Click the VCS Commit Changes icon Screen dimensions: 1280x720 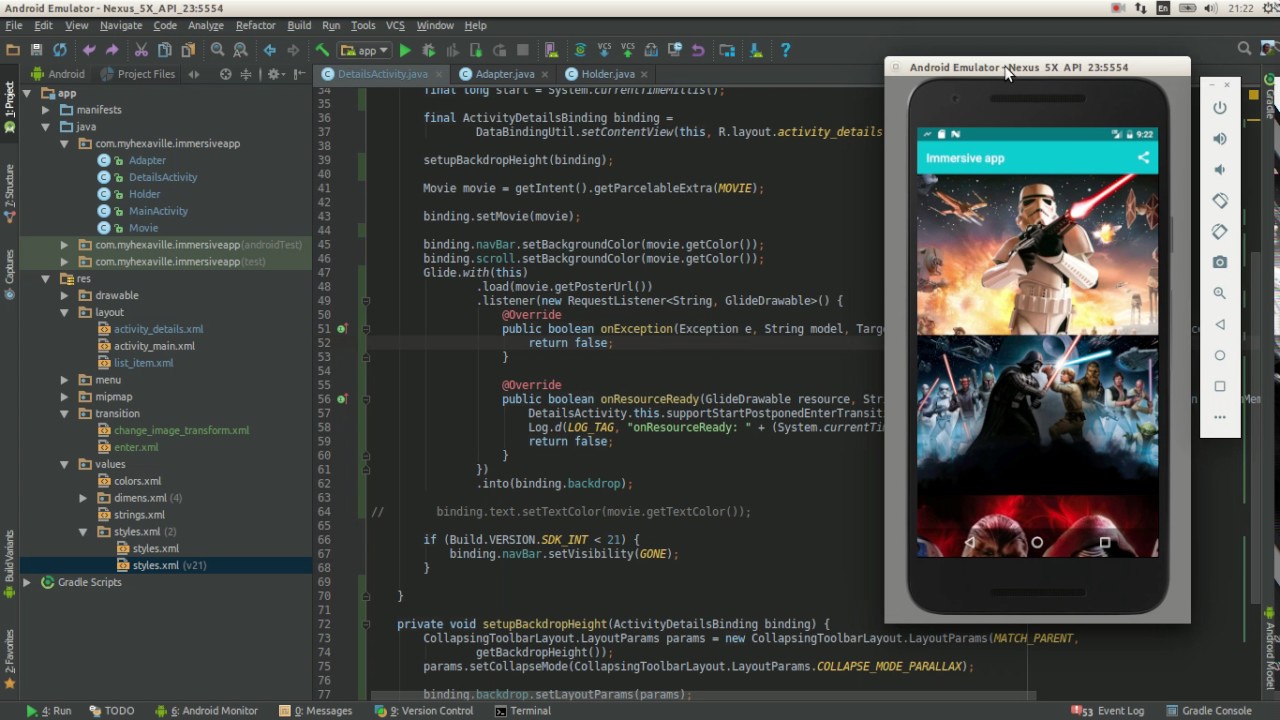(x=628, y=50)
